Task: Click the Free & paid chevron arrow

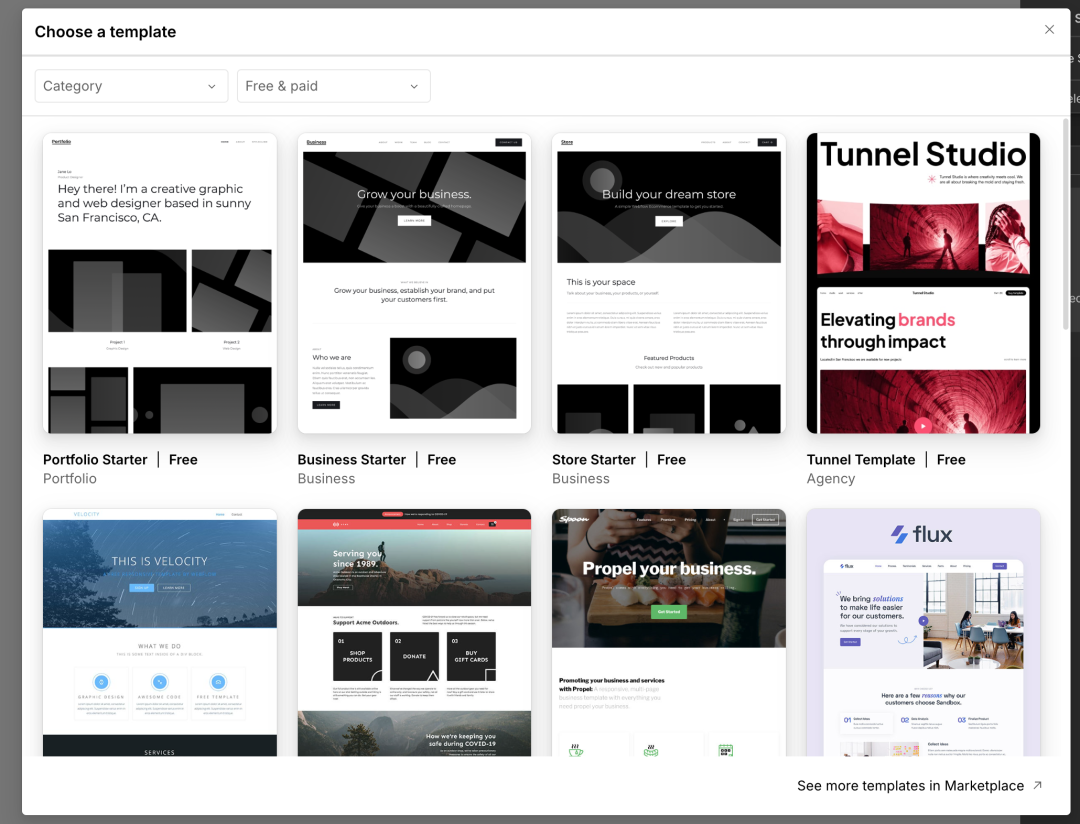Action: [414, 87]
